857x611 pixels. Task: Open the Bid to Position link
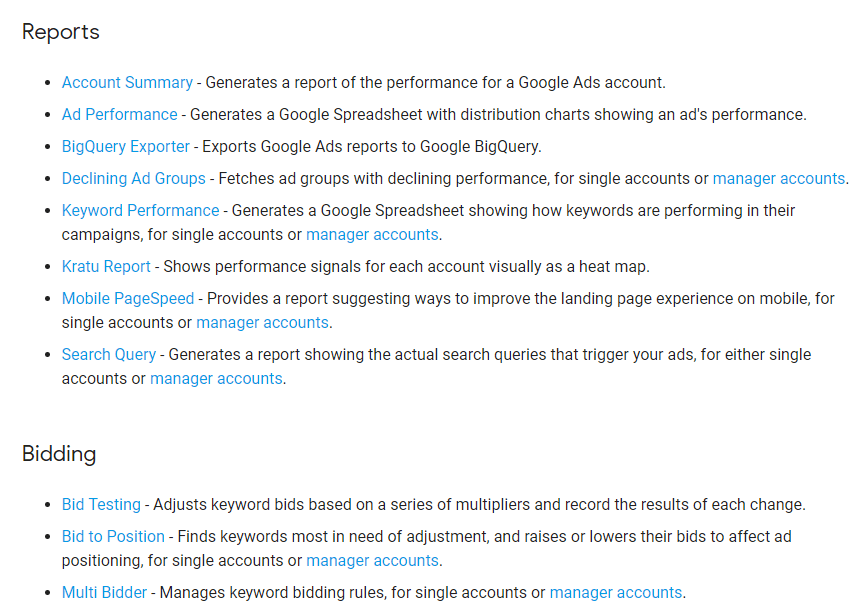pos(113,537)
